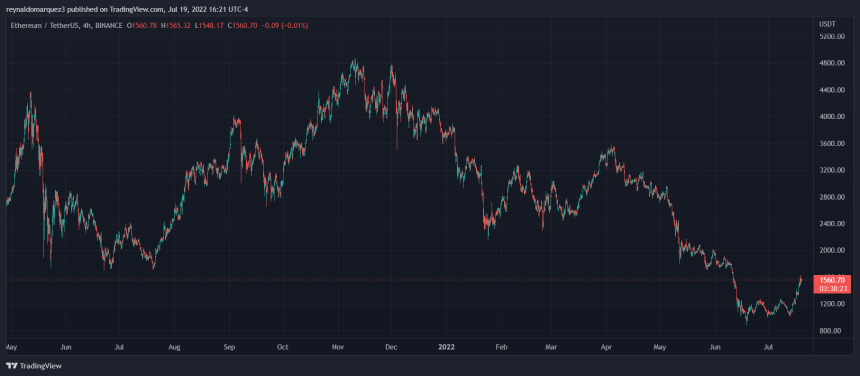Click the Nov time axis label
Viewport: 860px width, 376px height.
tap(338, 347)
